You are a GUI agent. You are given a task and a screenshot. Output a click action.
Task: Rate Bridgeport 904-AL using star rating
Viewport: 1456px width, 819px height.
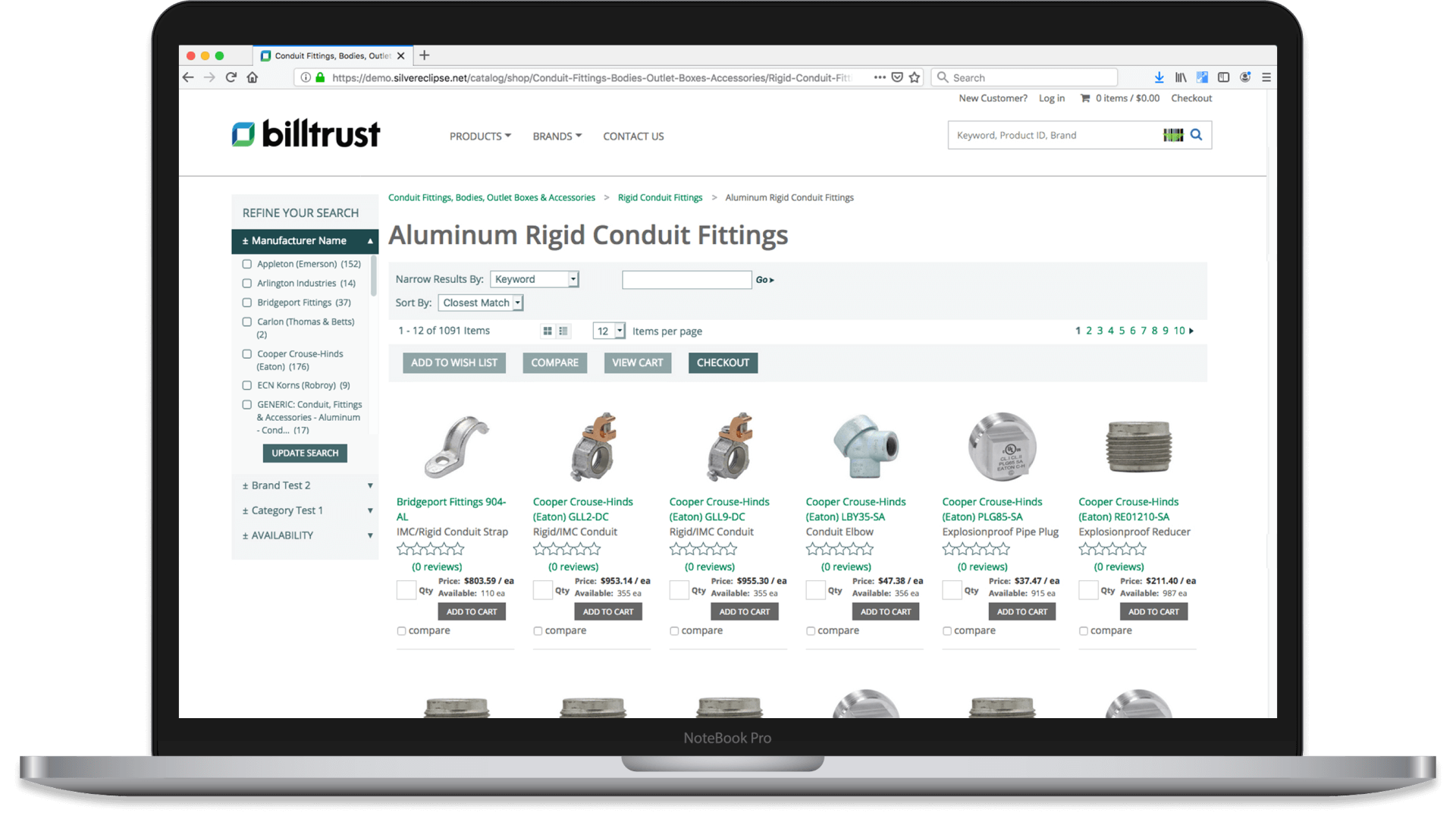tap(431, 550)
